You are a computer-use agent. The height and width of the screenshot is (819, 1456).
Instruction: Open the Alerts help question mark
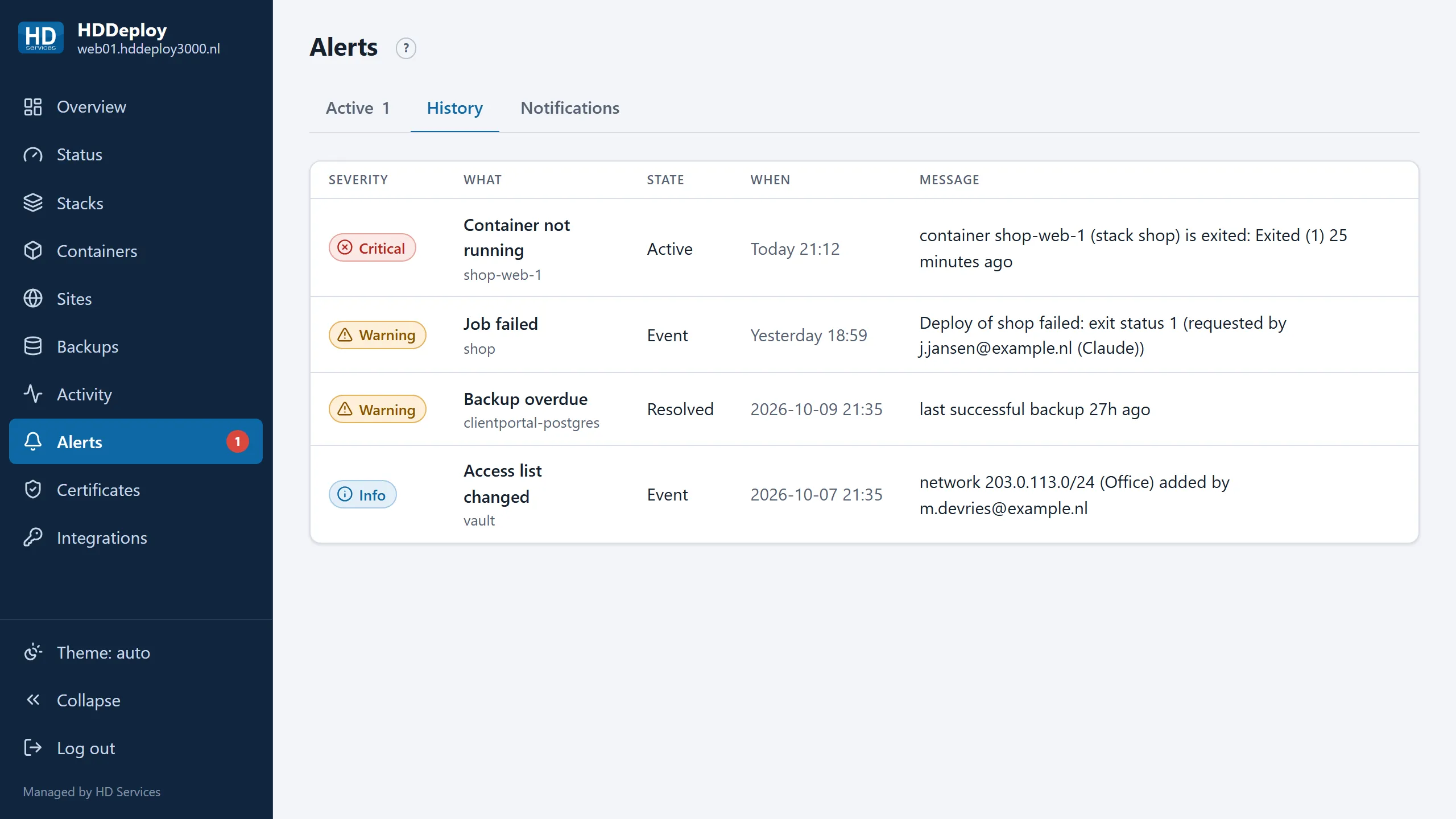406,48
